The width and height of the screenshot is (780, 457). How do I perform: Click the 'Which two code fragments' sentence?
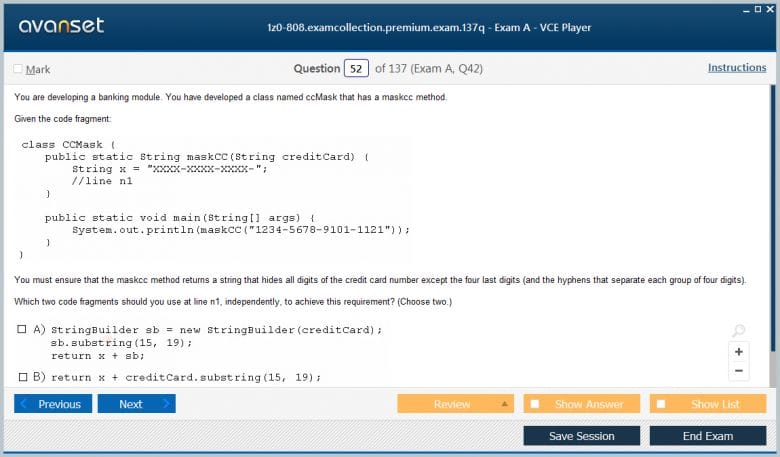(x=233, y=302)
